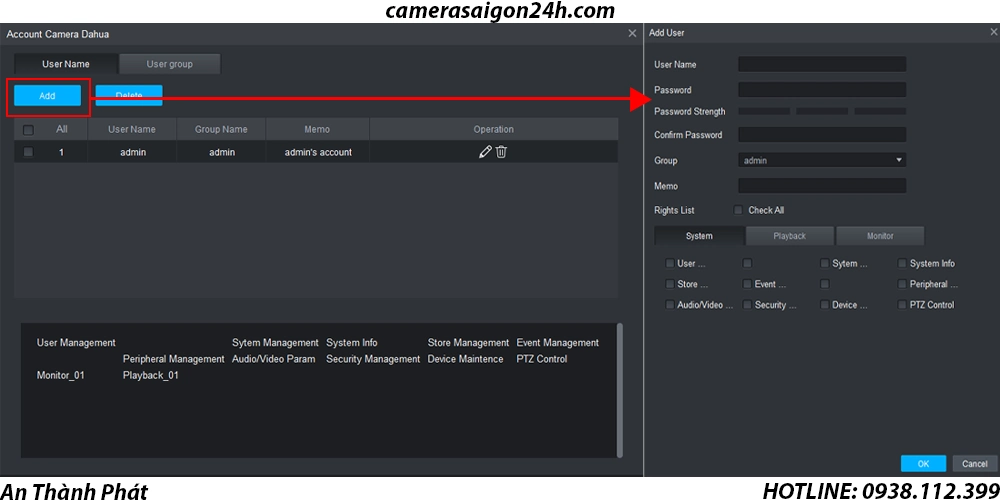The height and width of the screenshot is (500, 1000).
Task: Enable the Check All checkbox
Action: [739, 210]
